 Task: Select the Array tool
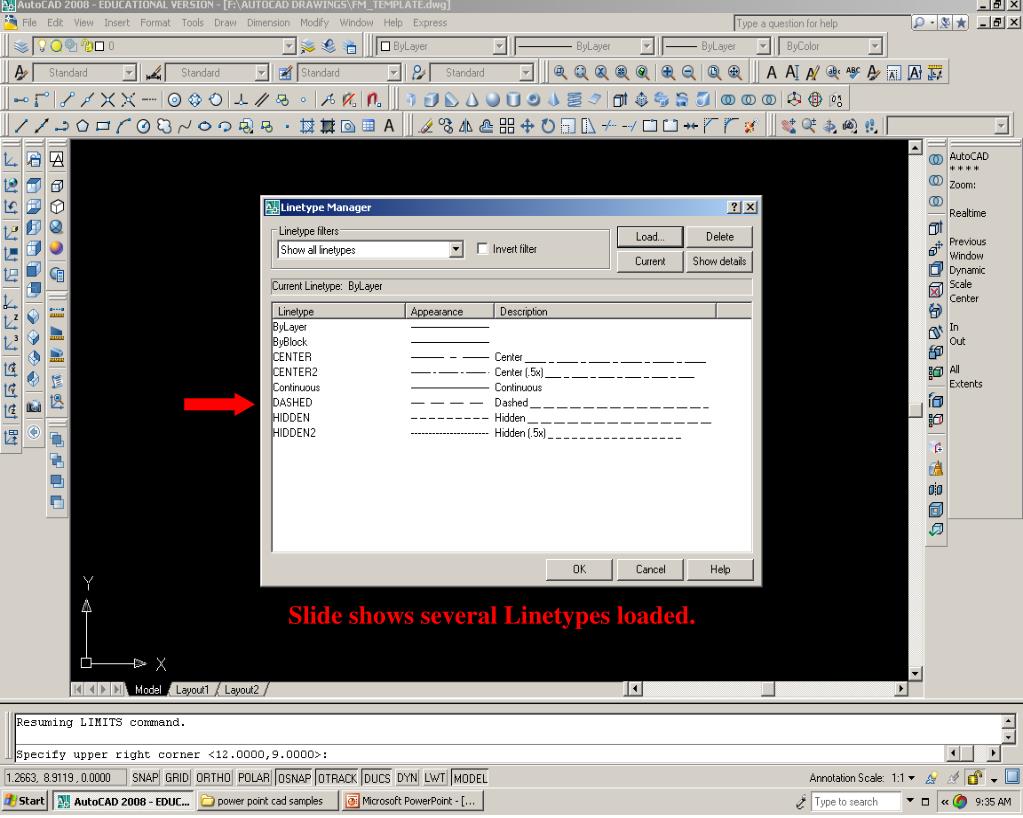pos(507,126)
